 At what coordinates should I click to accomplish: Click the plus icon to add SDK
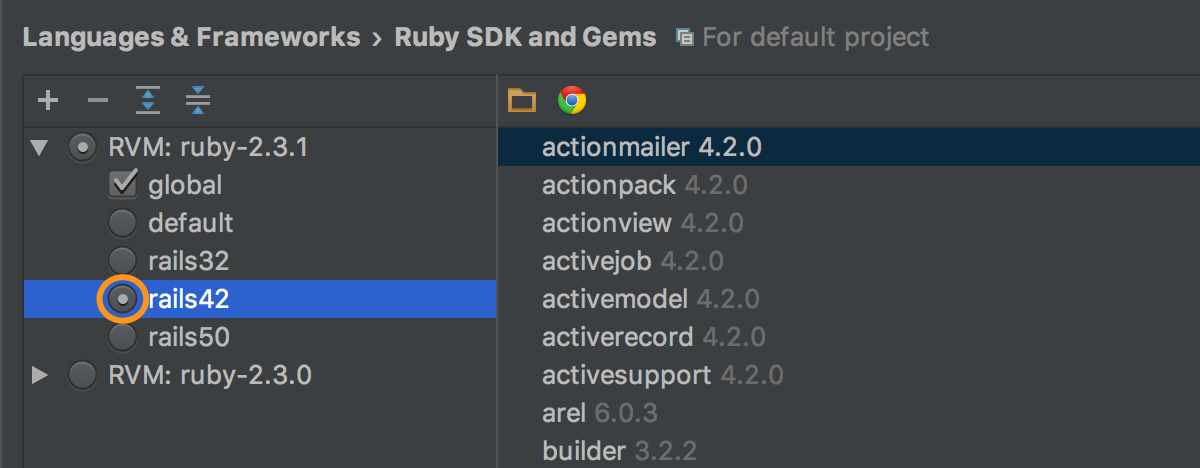[x=48, y=100]
